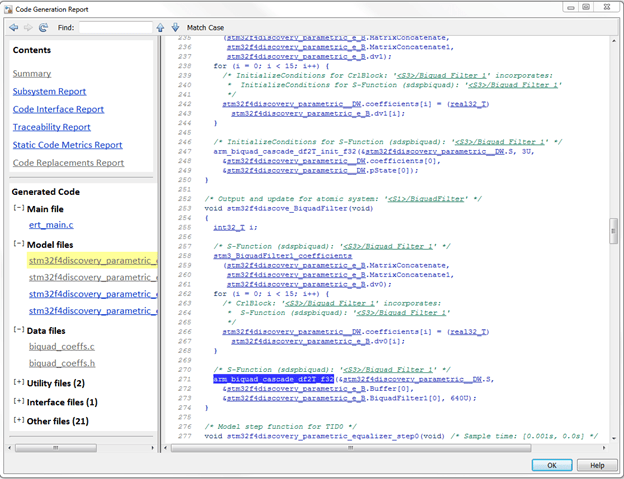Collapse the Model files section

[x=19, y=243]
